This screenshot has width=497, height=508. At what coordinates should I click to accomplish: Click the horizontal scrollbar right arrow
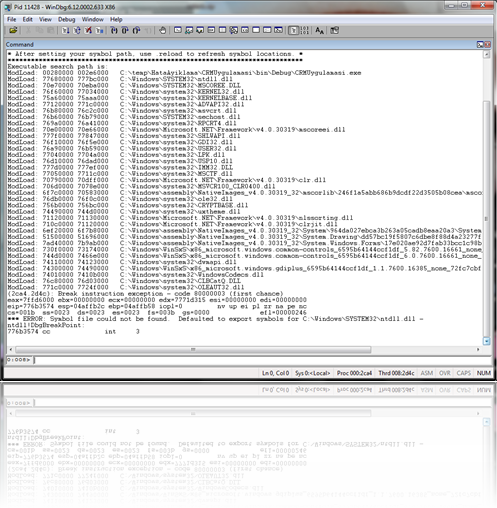[478, 349]
